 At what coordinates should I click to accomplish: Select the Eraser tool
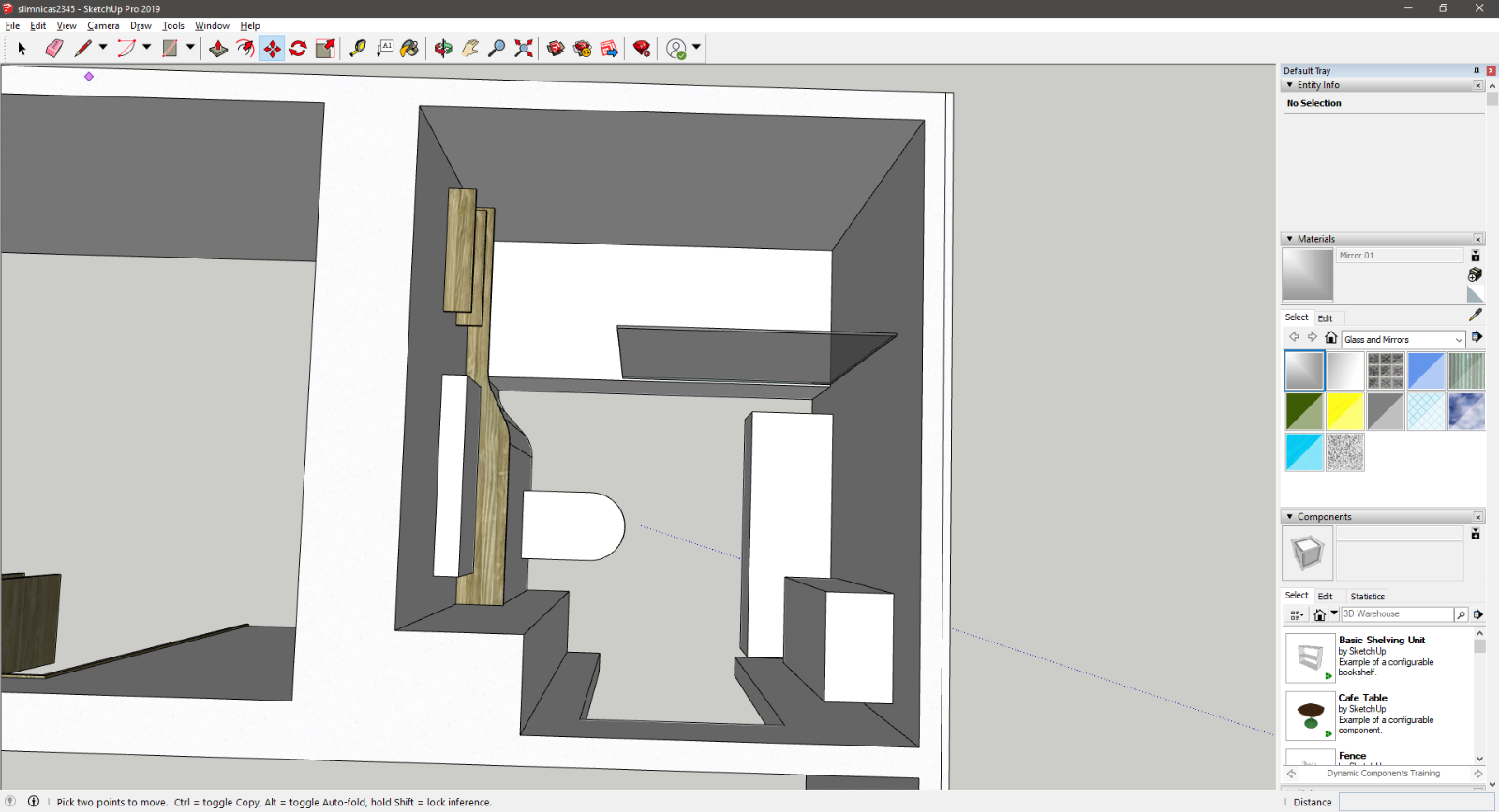[54, 49]
